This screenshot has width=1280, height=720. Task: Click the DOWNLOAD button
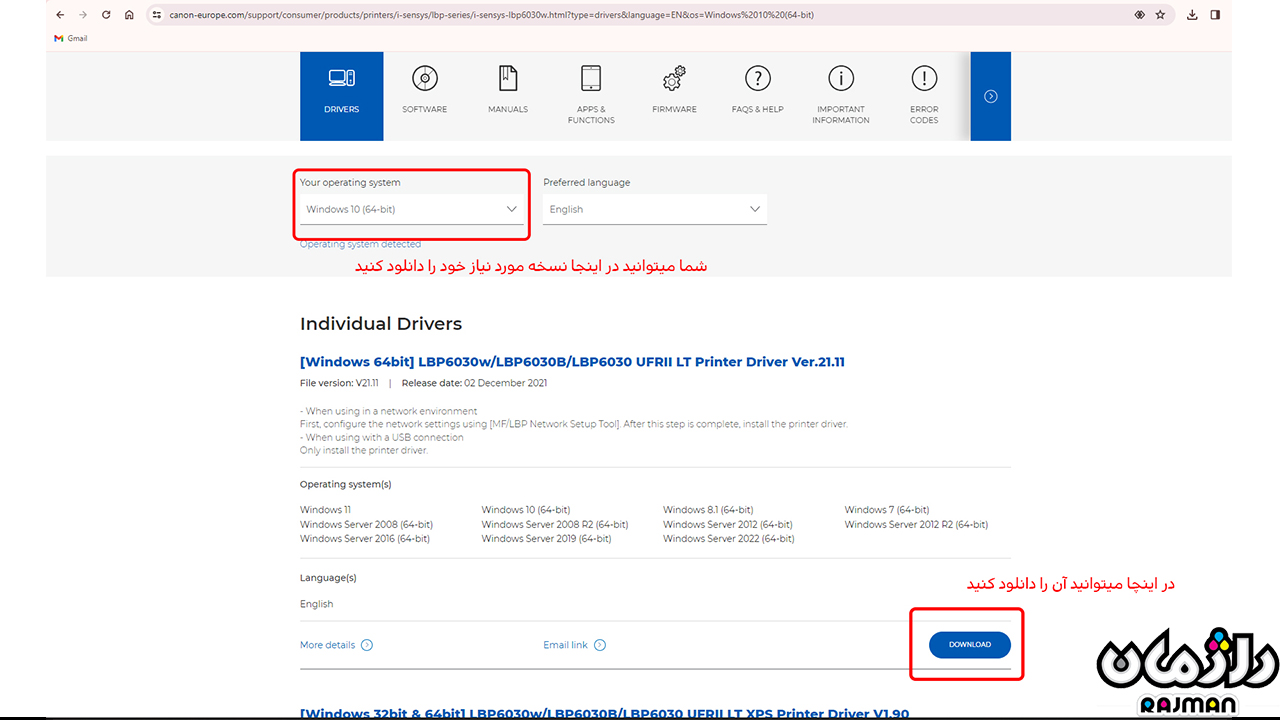click(x=970, y=645)
